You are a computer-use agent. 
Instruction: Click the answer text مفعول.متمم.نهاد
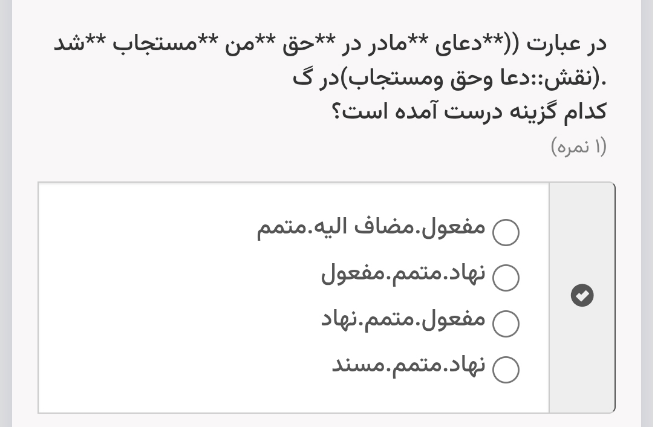404,320
